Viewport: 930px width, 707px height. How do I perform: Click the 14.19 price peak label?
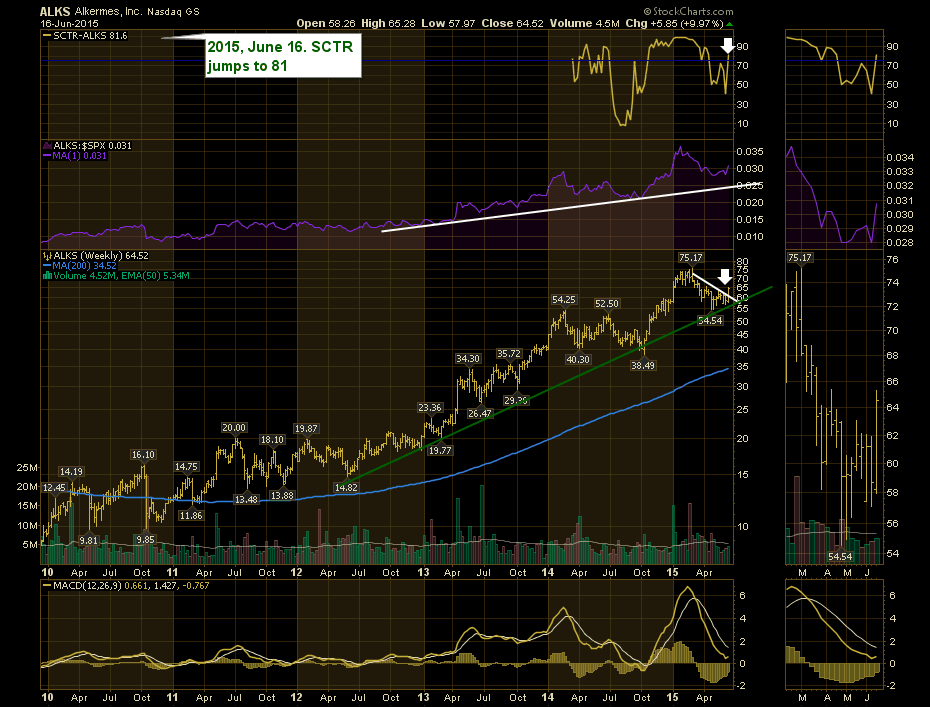[x=71, y=472]
